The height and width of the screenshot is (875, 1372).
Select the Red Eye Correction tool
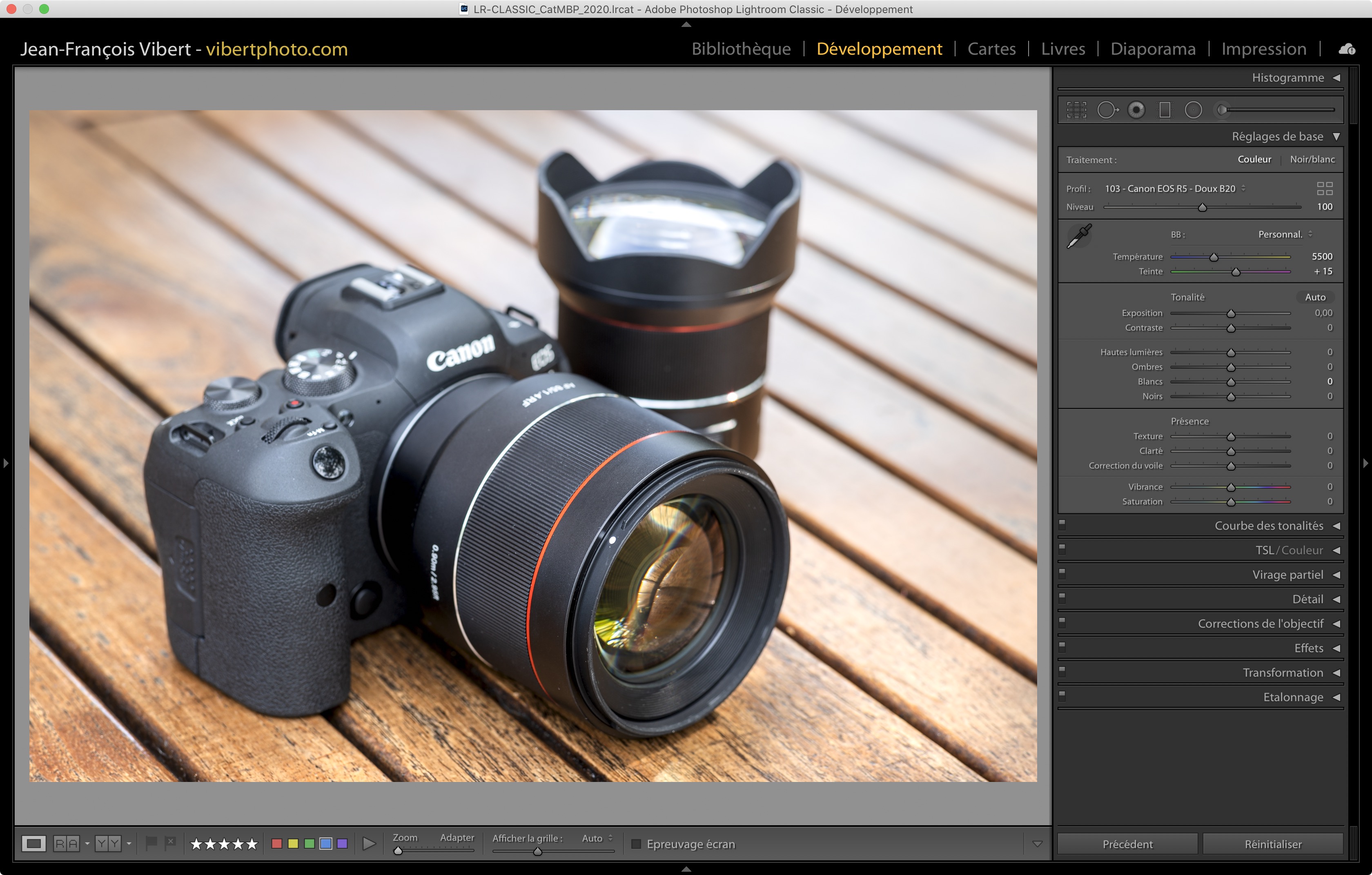tap(1136, 110)
